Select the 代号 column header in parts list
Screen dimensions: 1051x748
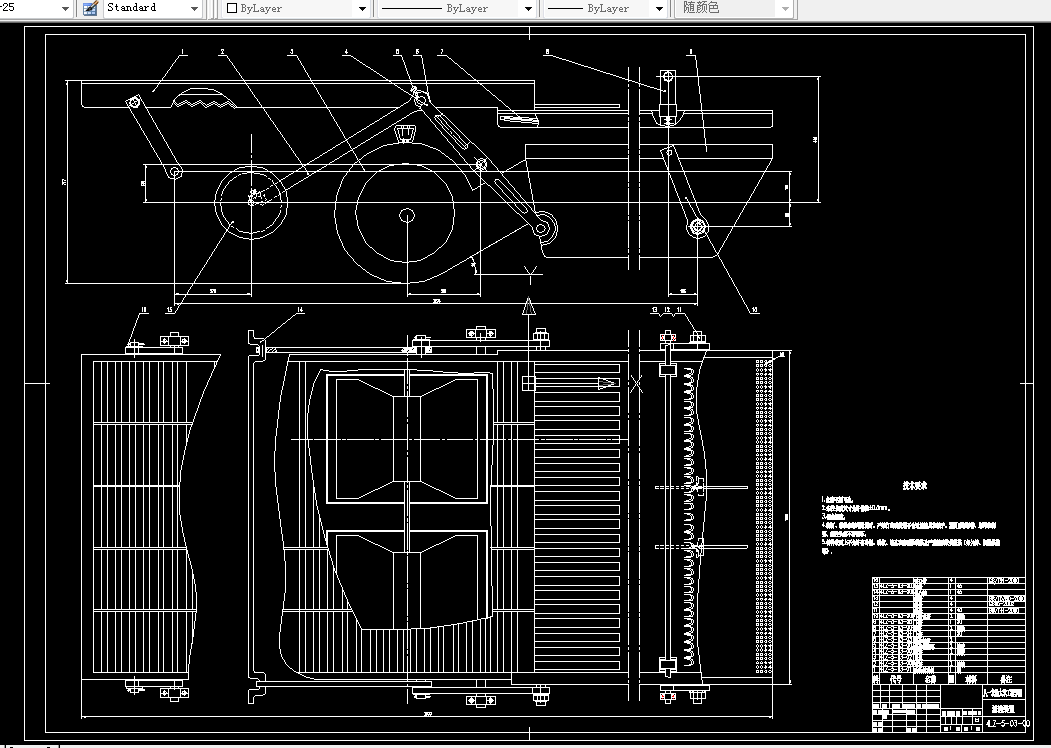(895, 679)
